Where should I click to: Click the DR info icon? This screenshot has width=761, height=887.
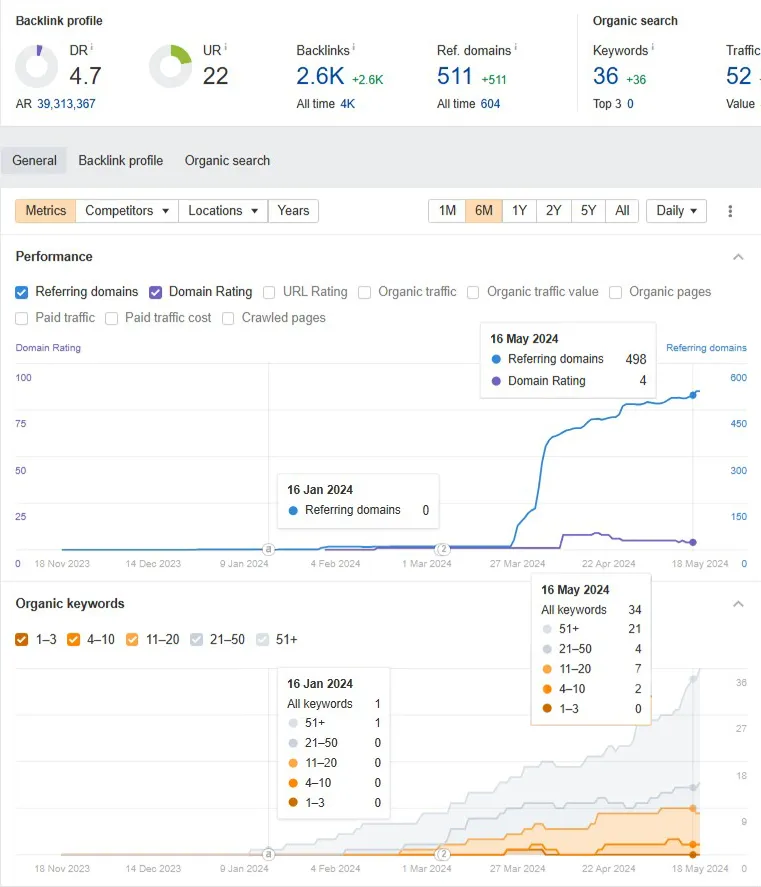(92, 48)
